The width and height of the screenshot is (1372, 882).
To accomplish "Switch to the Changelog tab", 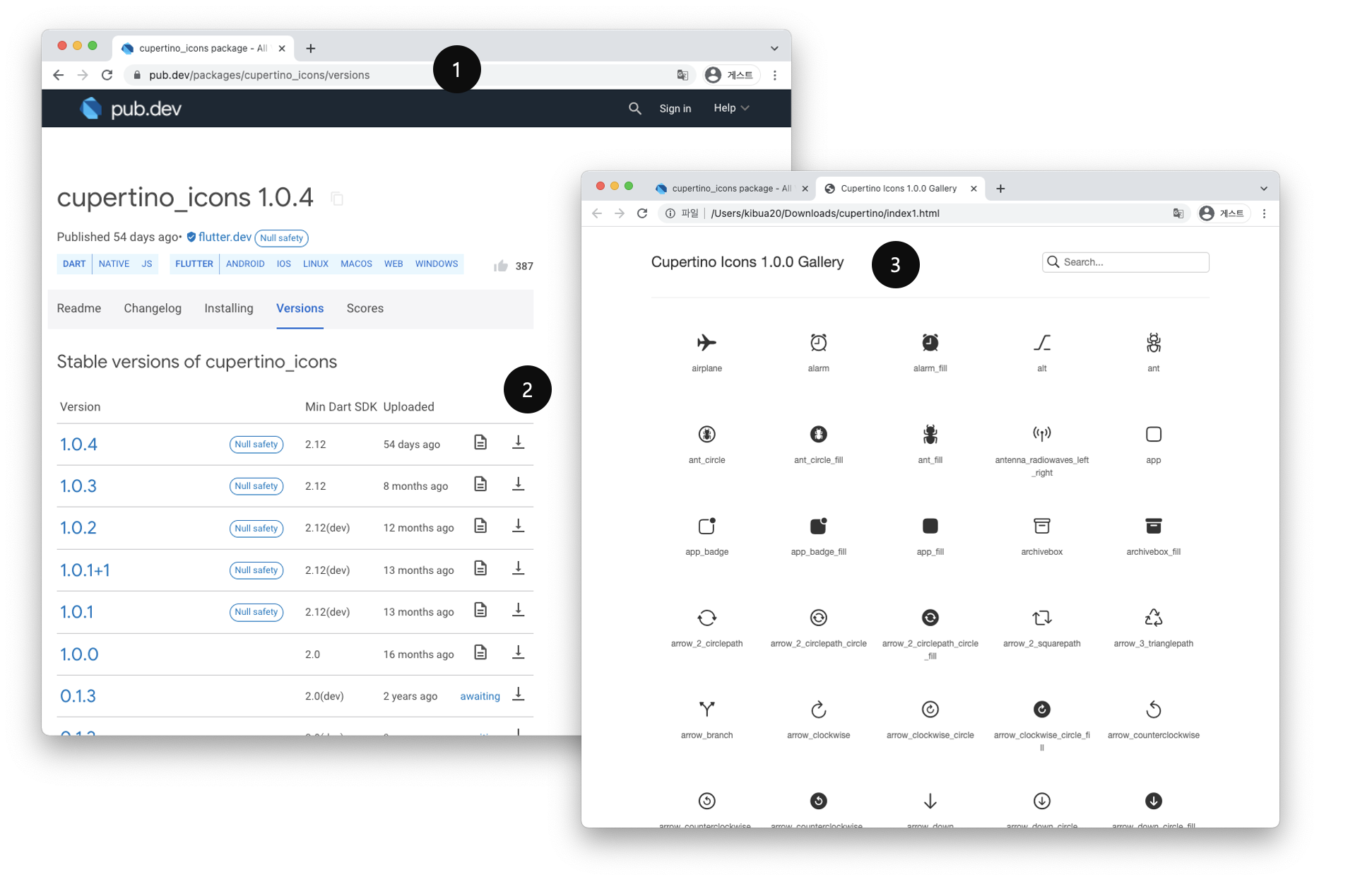I will click(153, 308).
